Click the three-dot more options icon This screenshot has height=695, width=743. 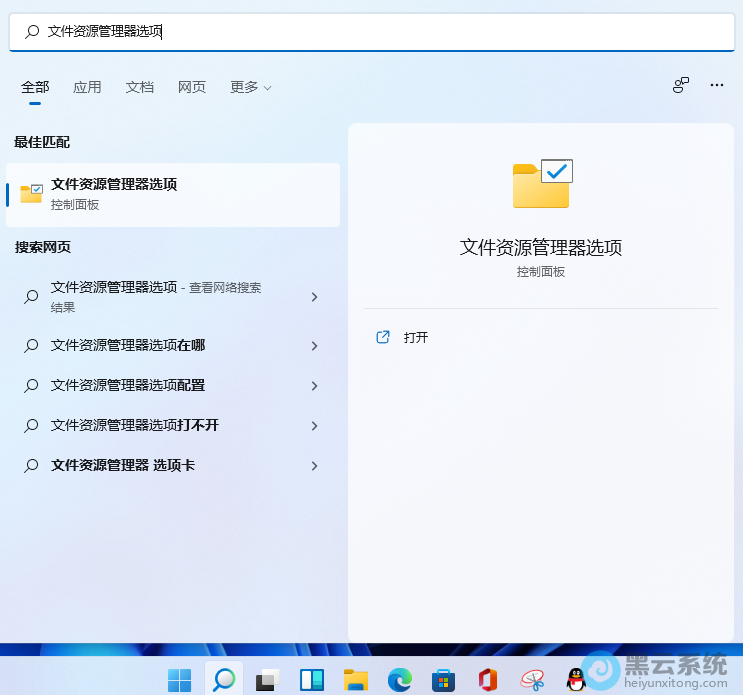(x=716, y=86)
